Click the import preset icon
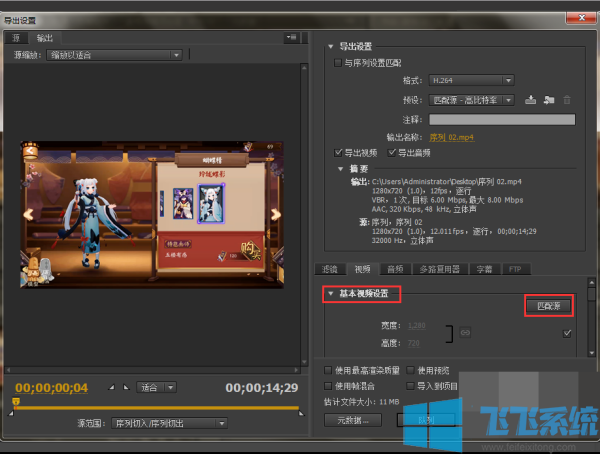This screenshot has width=600, height=454. tap(548, 99)
